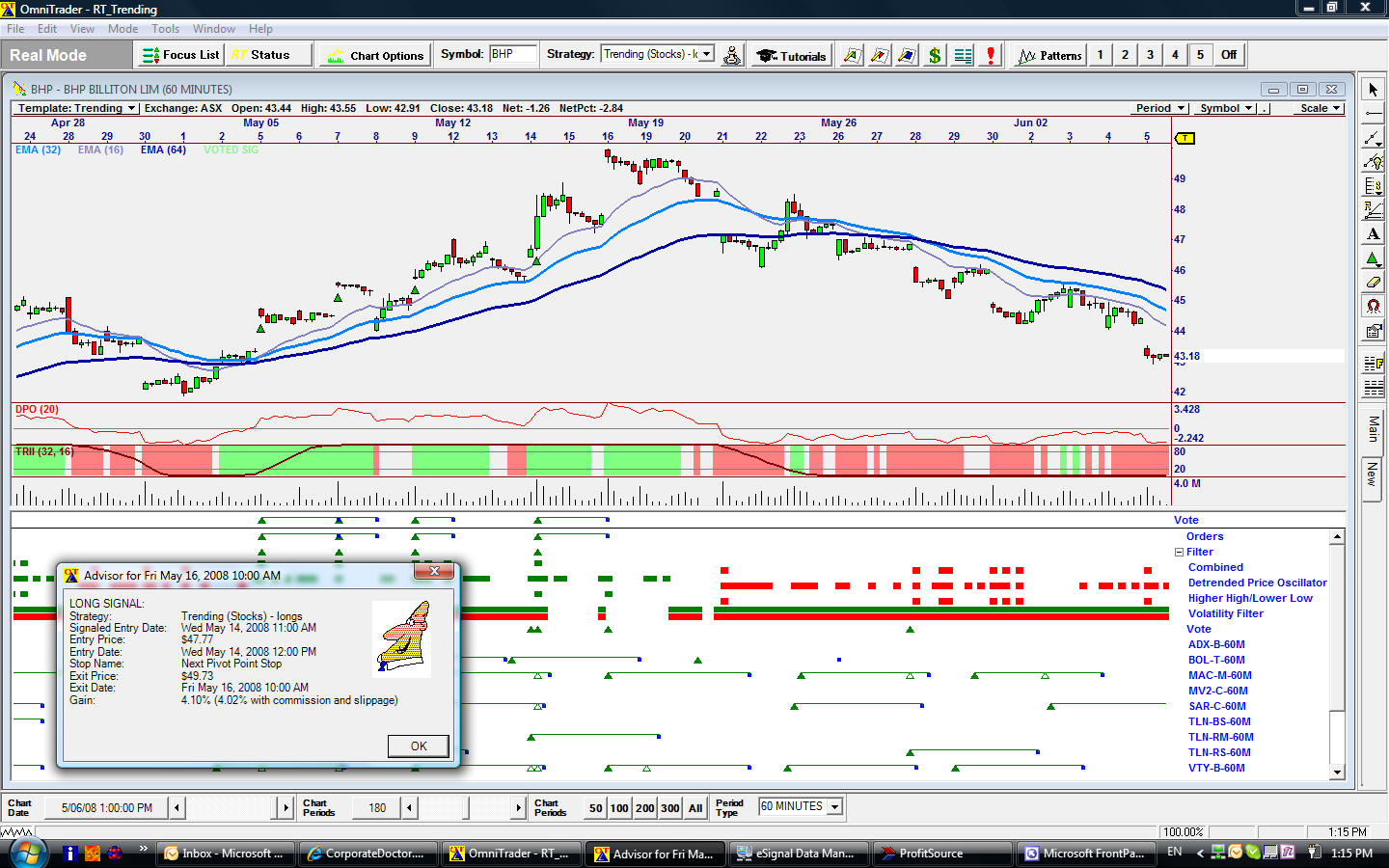The width and height of the screenshot is (1389, 868).
Task: Set chart periods to 100
Action: coord(619,808)
